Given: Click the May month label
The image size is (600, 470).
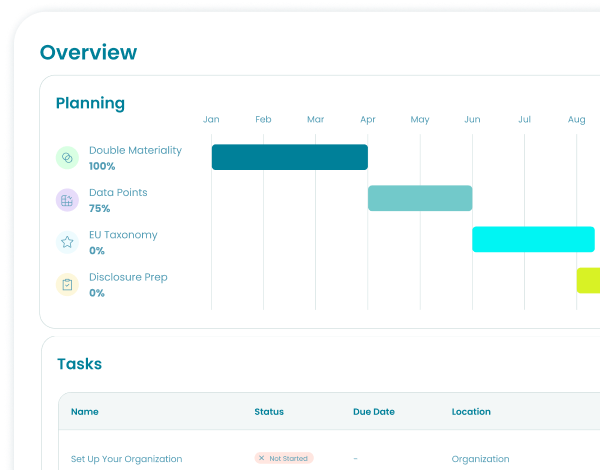Looking at the screenshot, I should [420, 120].
